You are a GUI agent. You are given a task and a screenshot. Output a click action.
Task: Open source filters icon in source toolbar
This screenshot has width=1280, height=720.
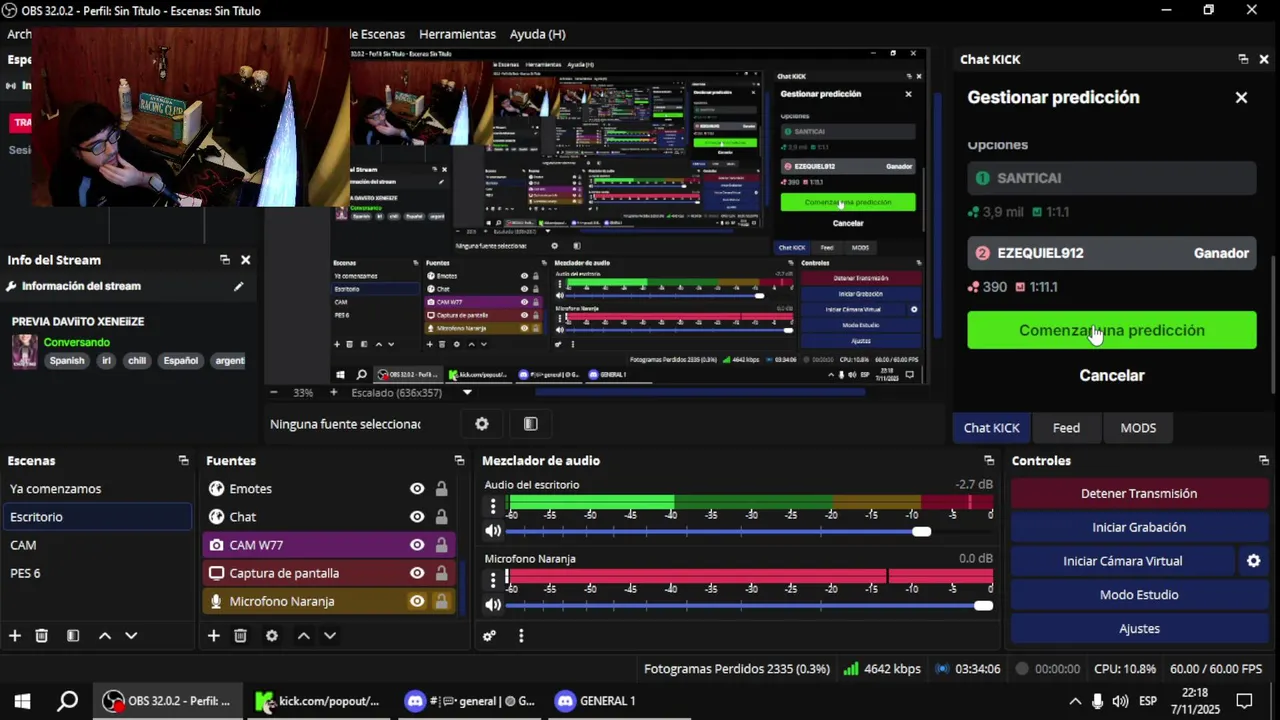pos(531,424)
